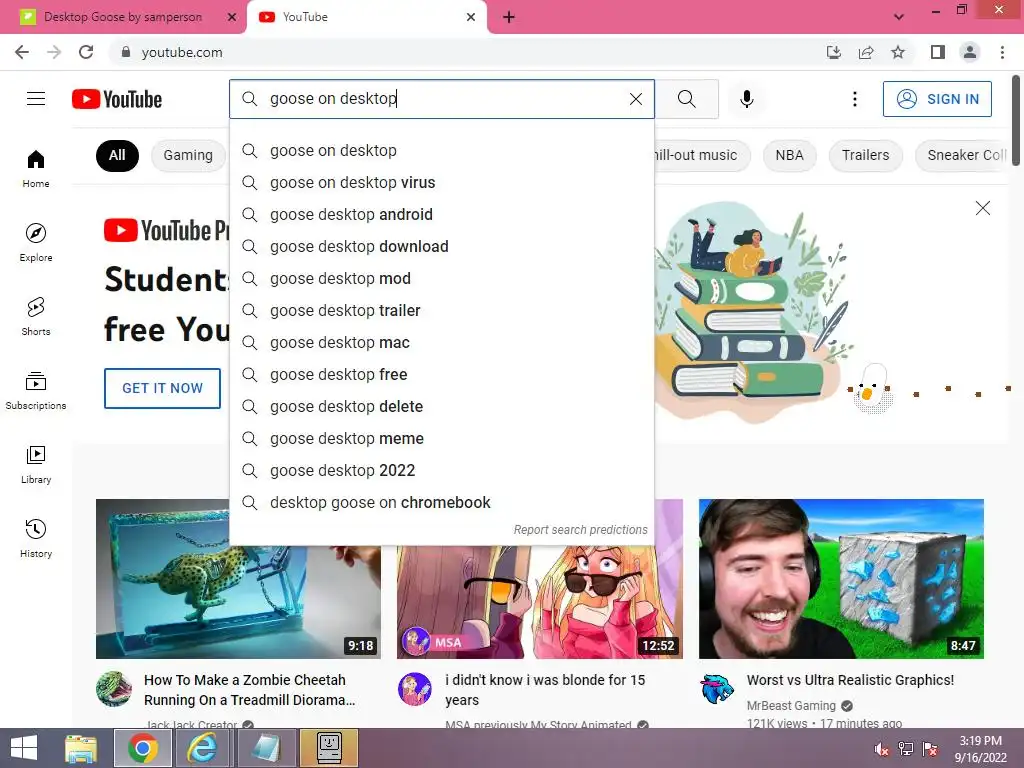Choose suggestion 'goose desktop android'
This screenshot has height=768, width=1024.
coord(441,214)
